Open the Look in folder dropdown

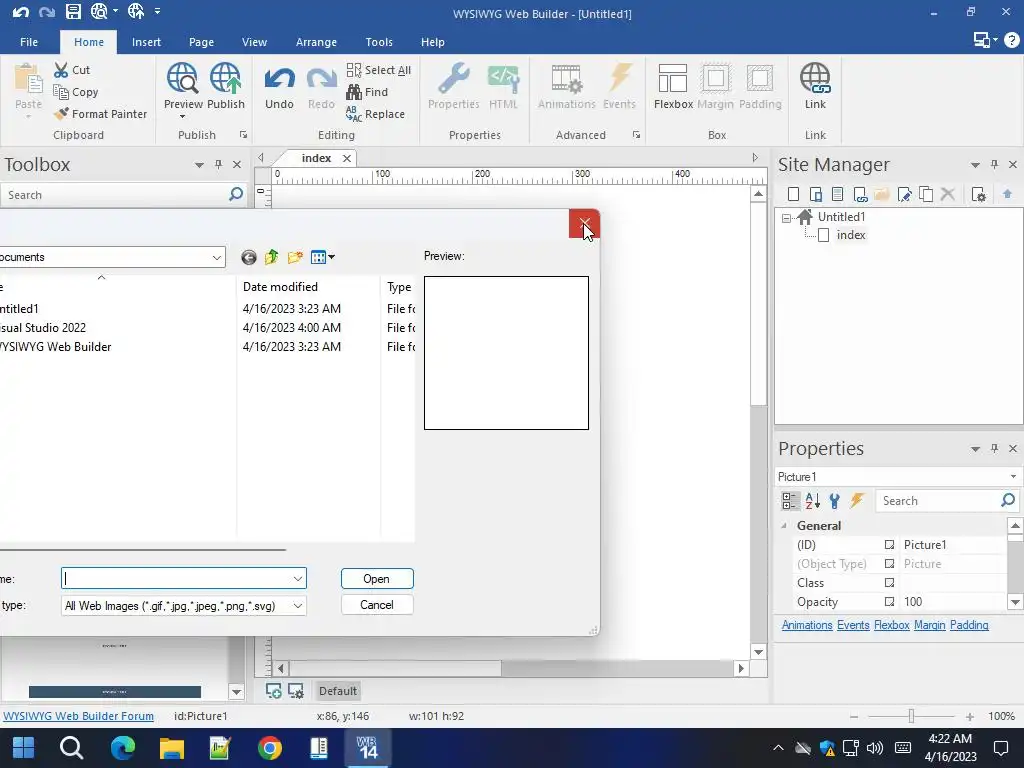[x=217, y=257]
